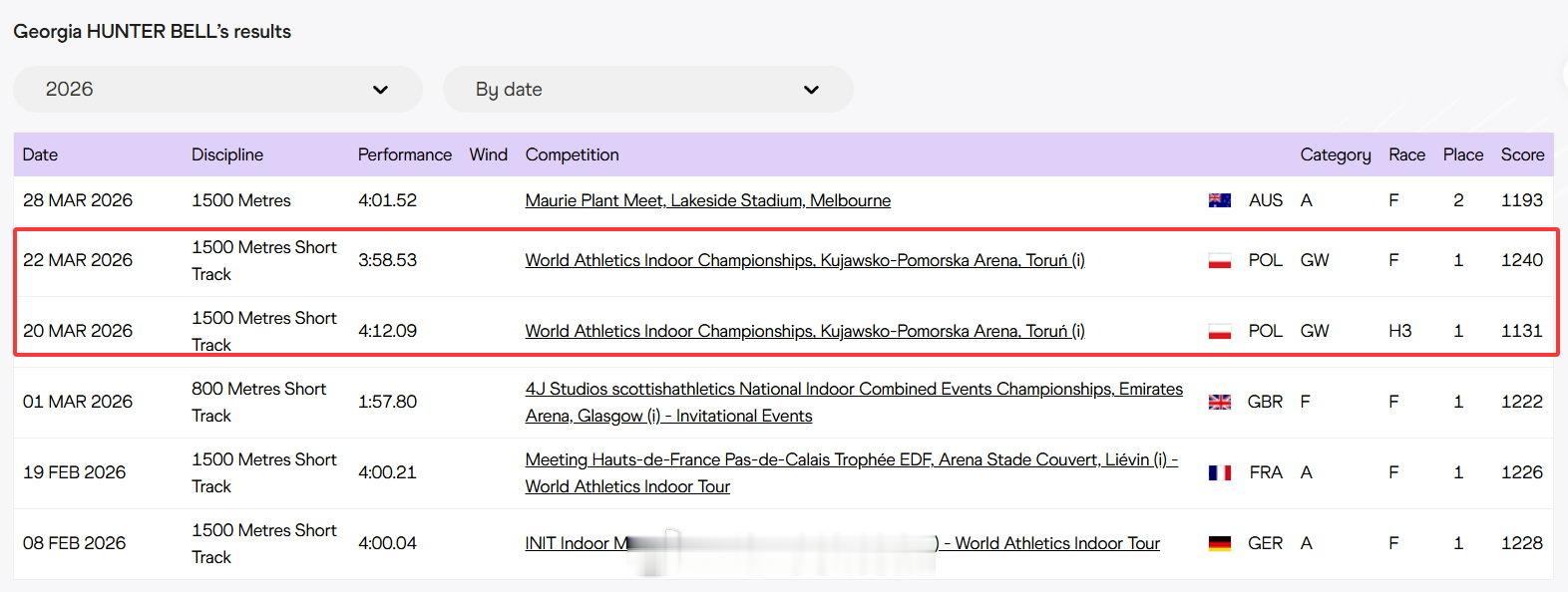Screen dimensions: 1568x592
Task: Click the Performance column header
Action: (x=405, y=154)
